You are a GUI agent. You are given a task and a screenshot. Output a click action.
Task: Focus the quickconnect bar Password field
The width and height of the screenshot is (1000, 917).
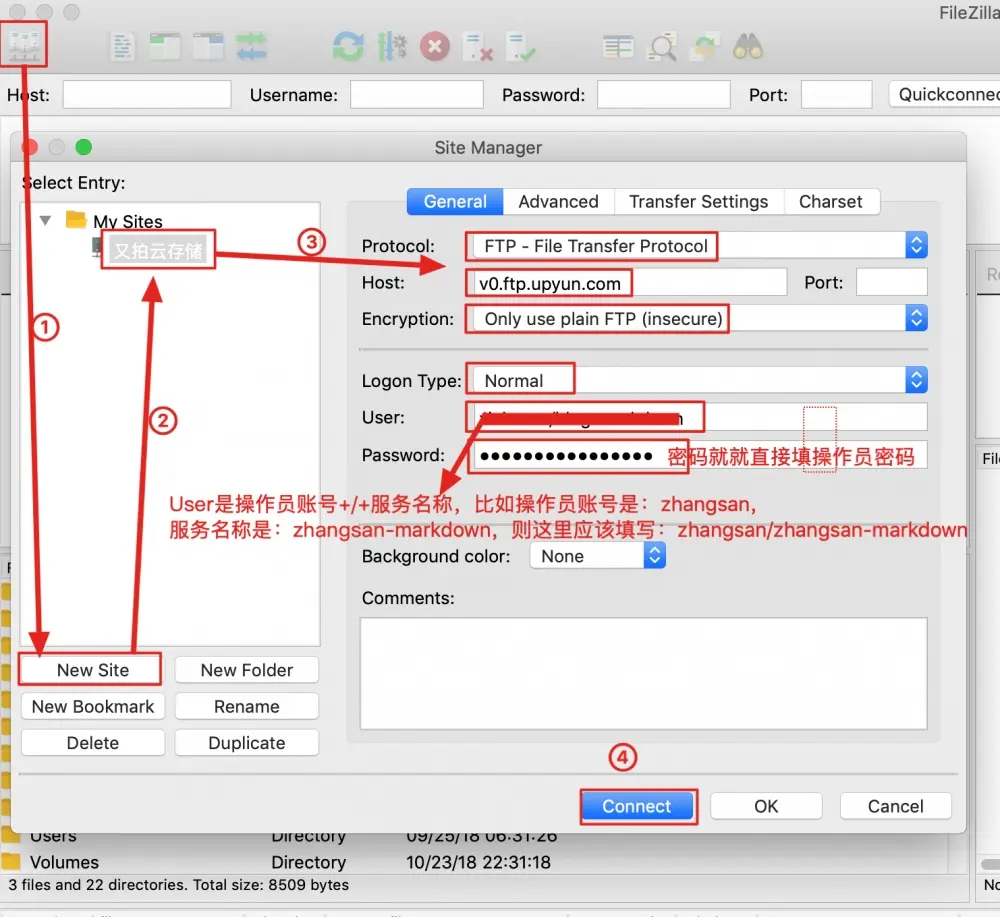point(663,94)
